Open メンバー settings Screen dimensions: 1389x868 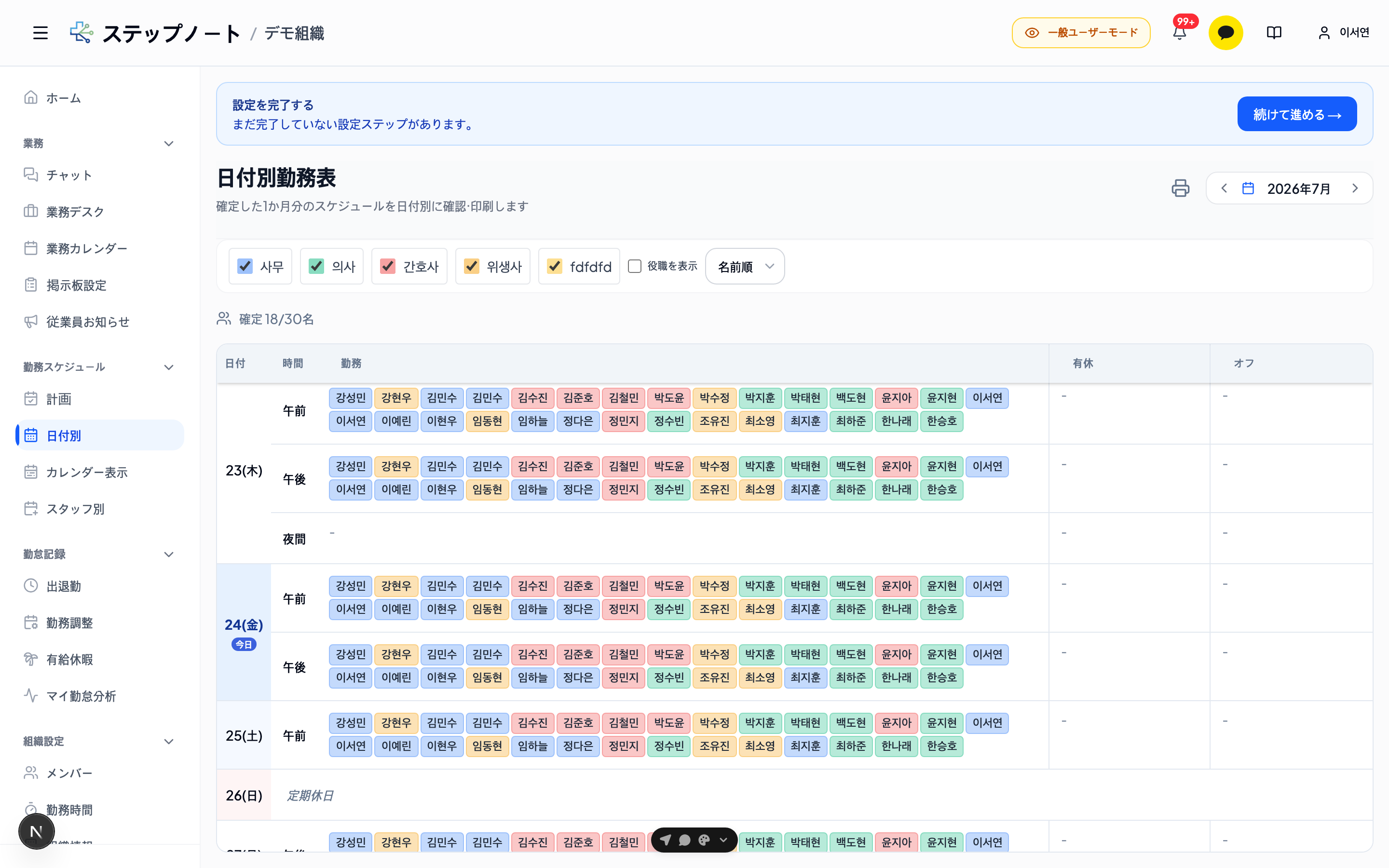100,773
